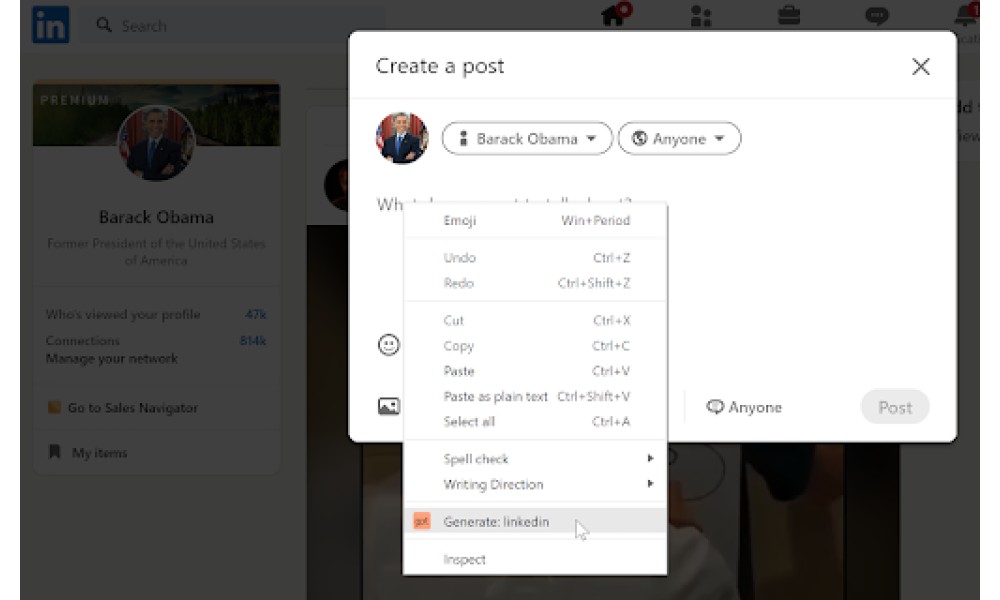1000x600 pixels.
Task: Click the LinkedIn search field
Action: point(233,26)
